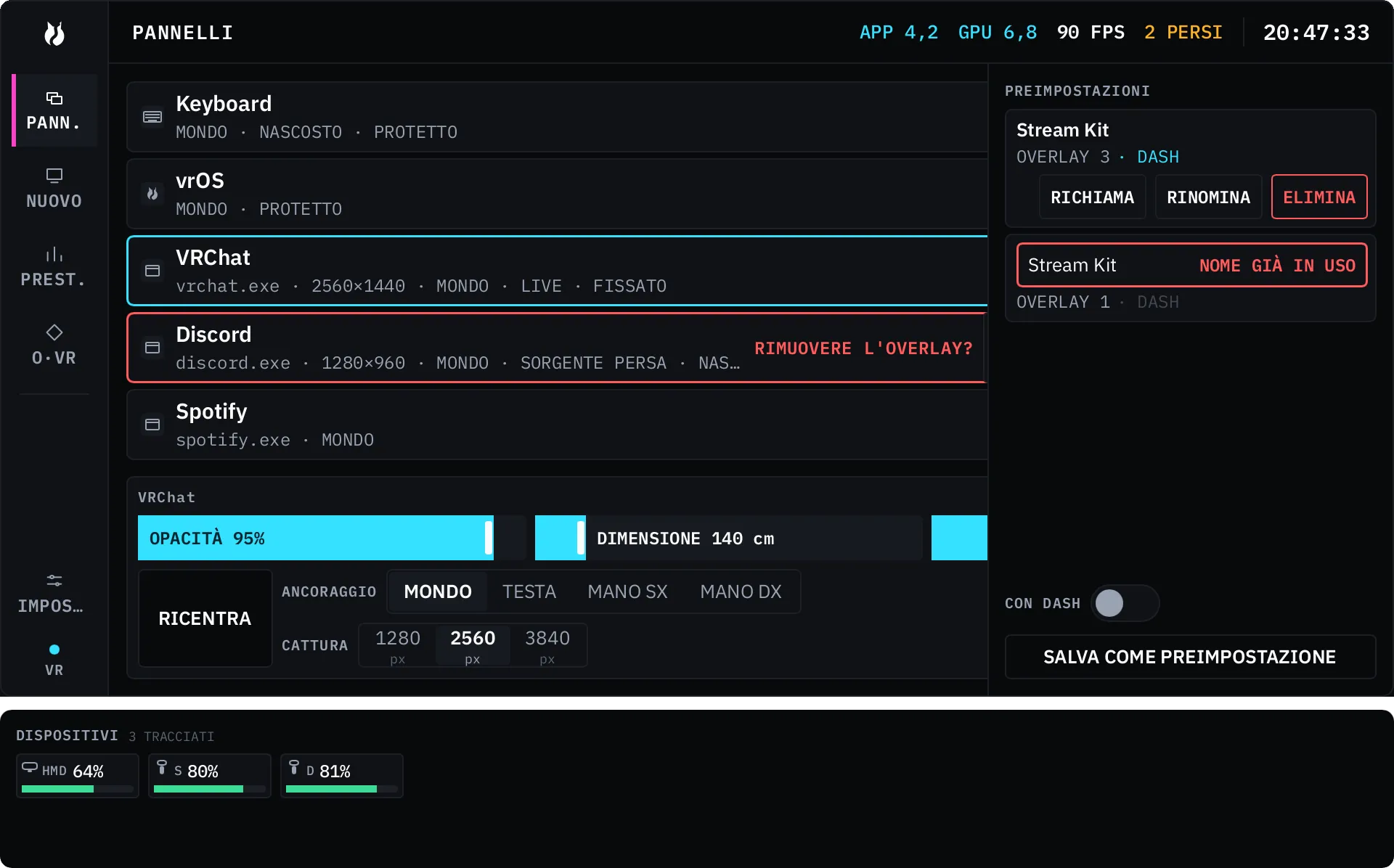Click RICHIAMA for Stream Kit preset
This screenshot has width=1394, height=868.
[x=1092, y=197]
